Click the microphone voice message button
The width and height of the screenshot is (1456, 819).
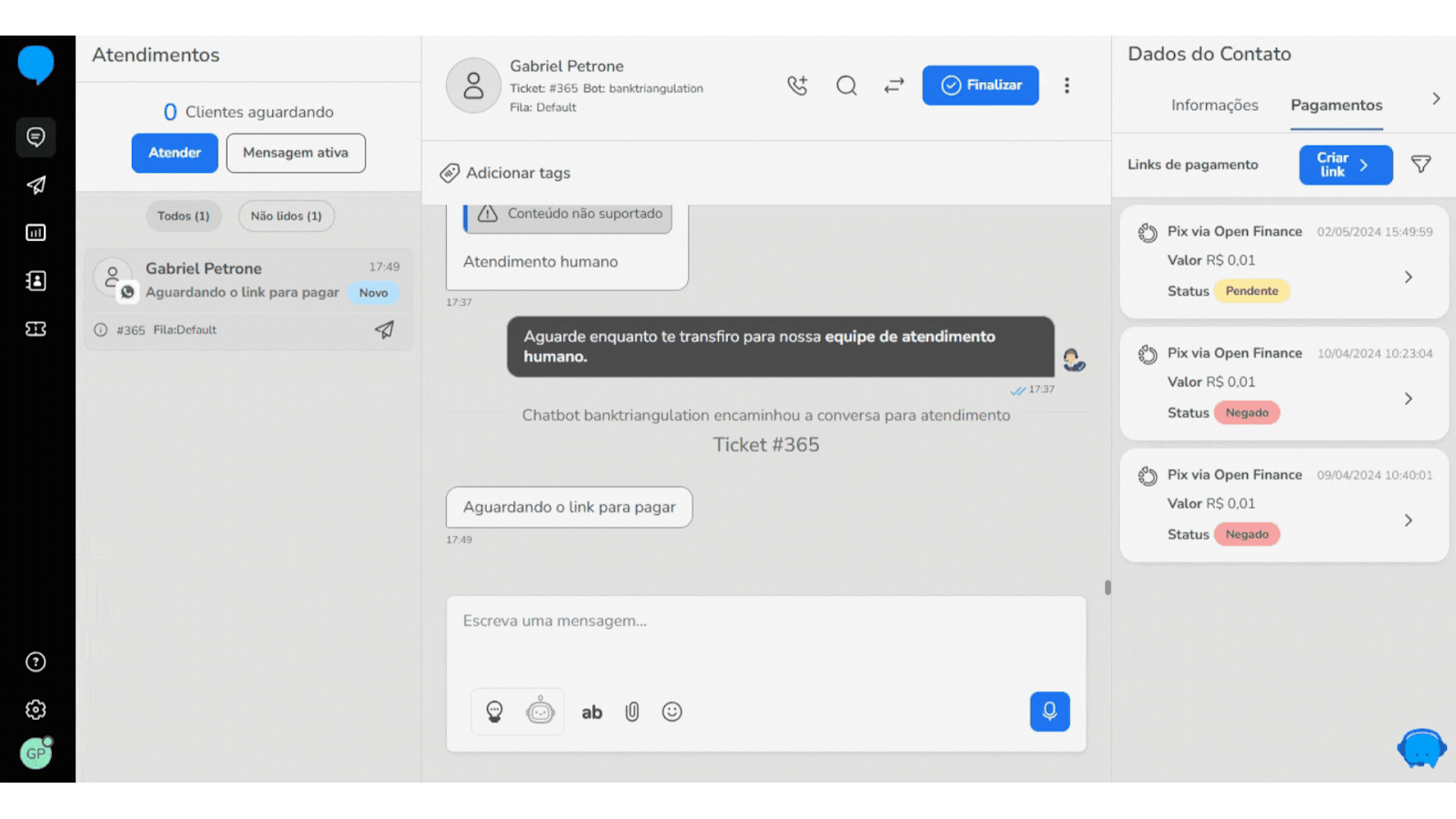1049,712
